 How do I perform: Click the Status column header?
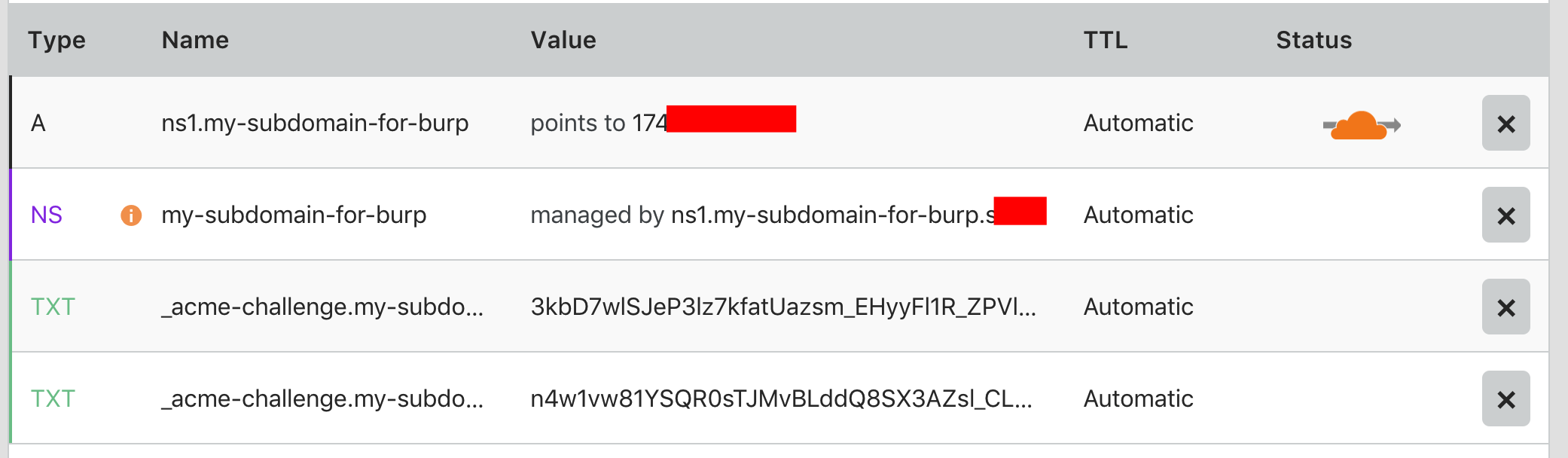(x=1314, y=40)
